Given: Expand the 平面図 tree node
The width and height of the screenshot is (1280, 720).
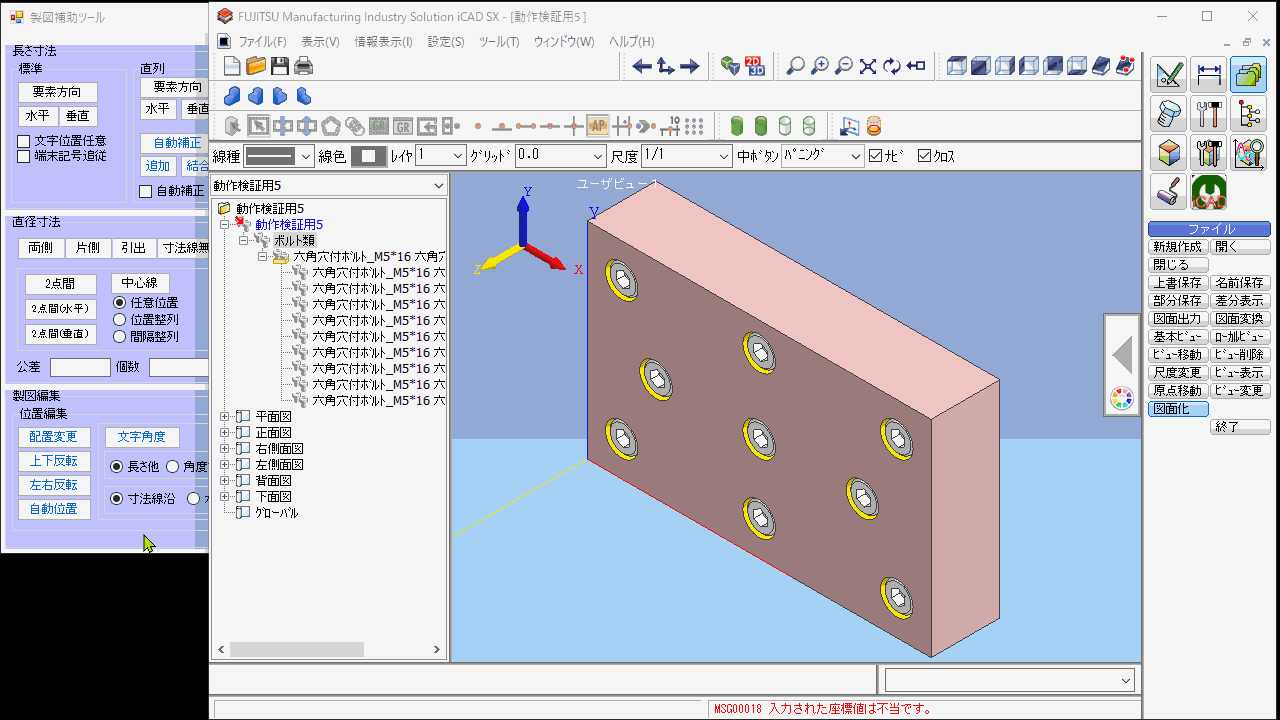Looking at the screenshot, I should click(225, 417).
